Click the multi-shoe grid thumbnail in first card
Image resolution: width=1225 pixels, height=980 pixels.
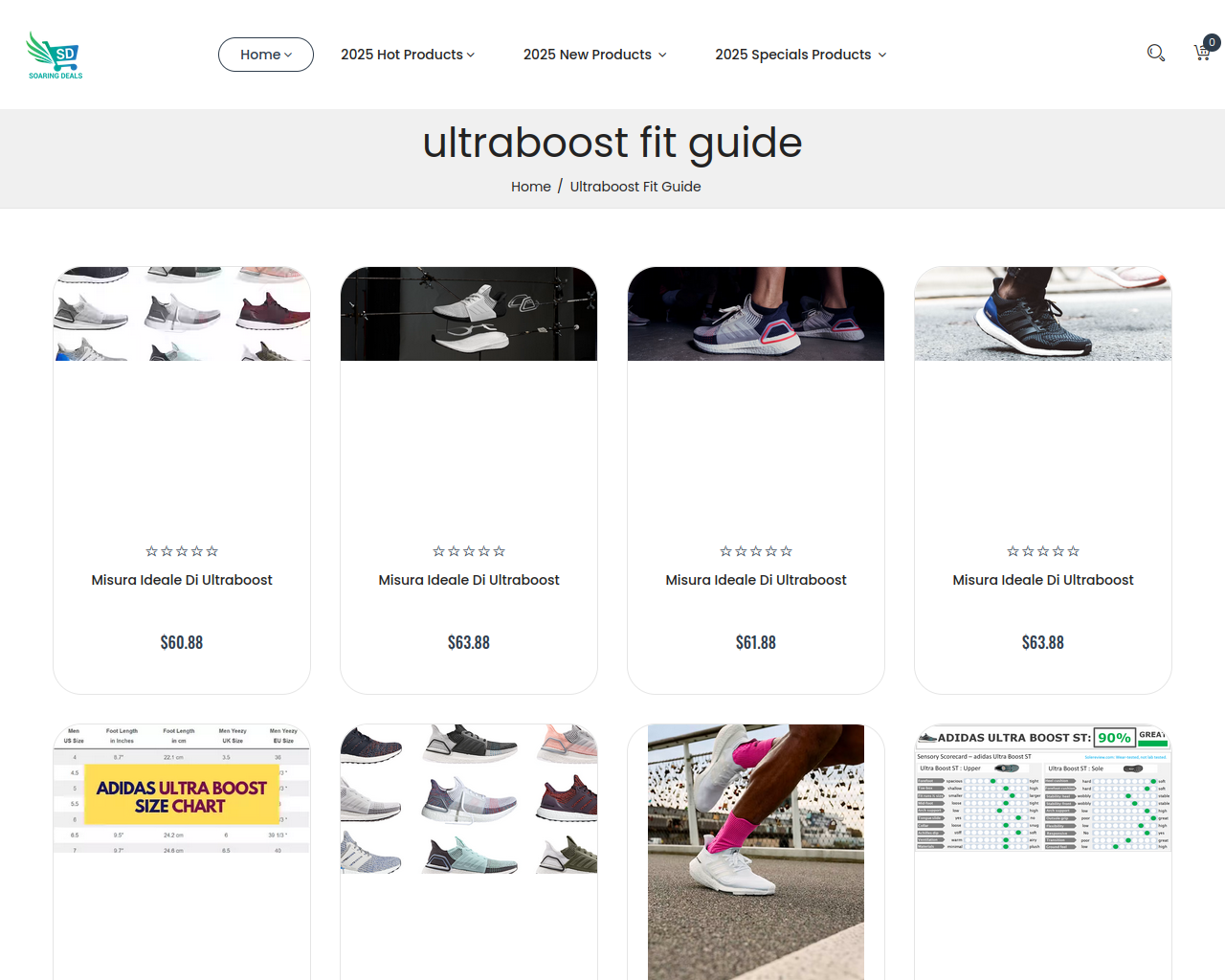tap(182, 314)
